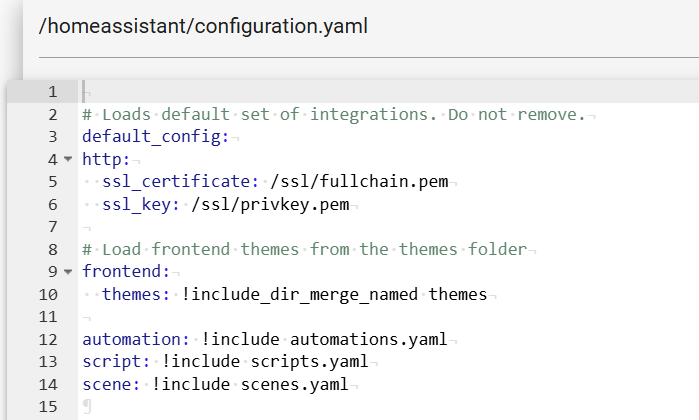Click line number 15 in gutter

pyautogui.click(x=48, y=407)
